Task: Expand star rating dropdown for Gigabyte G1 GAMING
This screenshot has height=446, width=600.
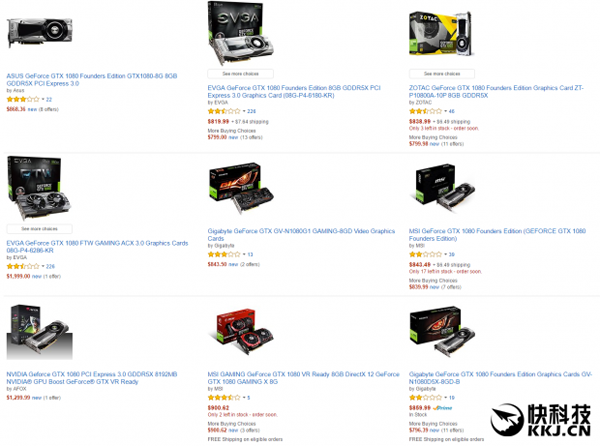Action: pos(244,254)
